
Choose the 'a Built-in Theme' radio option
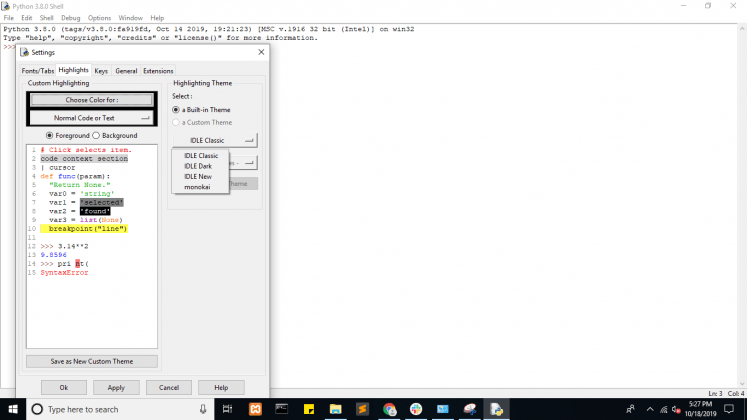point(176,109)
